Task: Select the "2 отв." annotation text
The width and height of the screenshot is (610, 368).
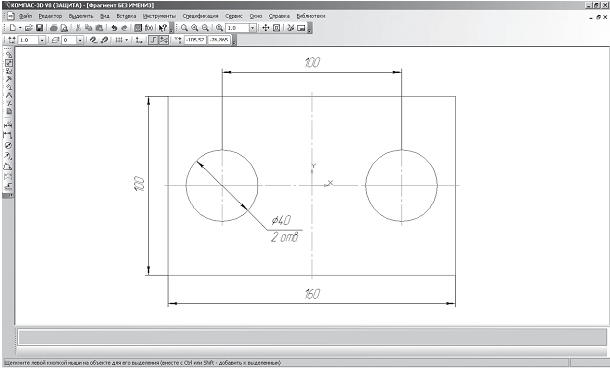Action: coord(285,237)
